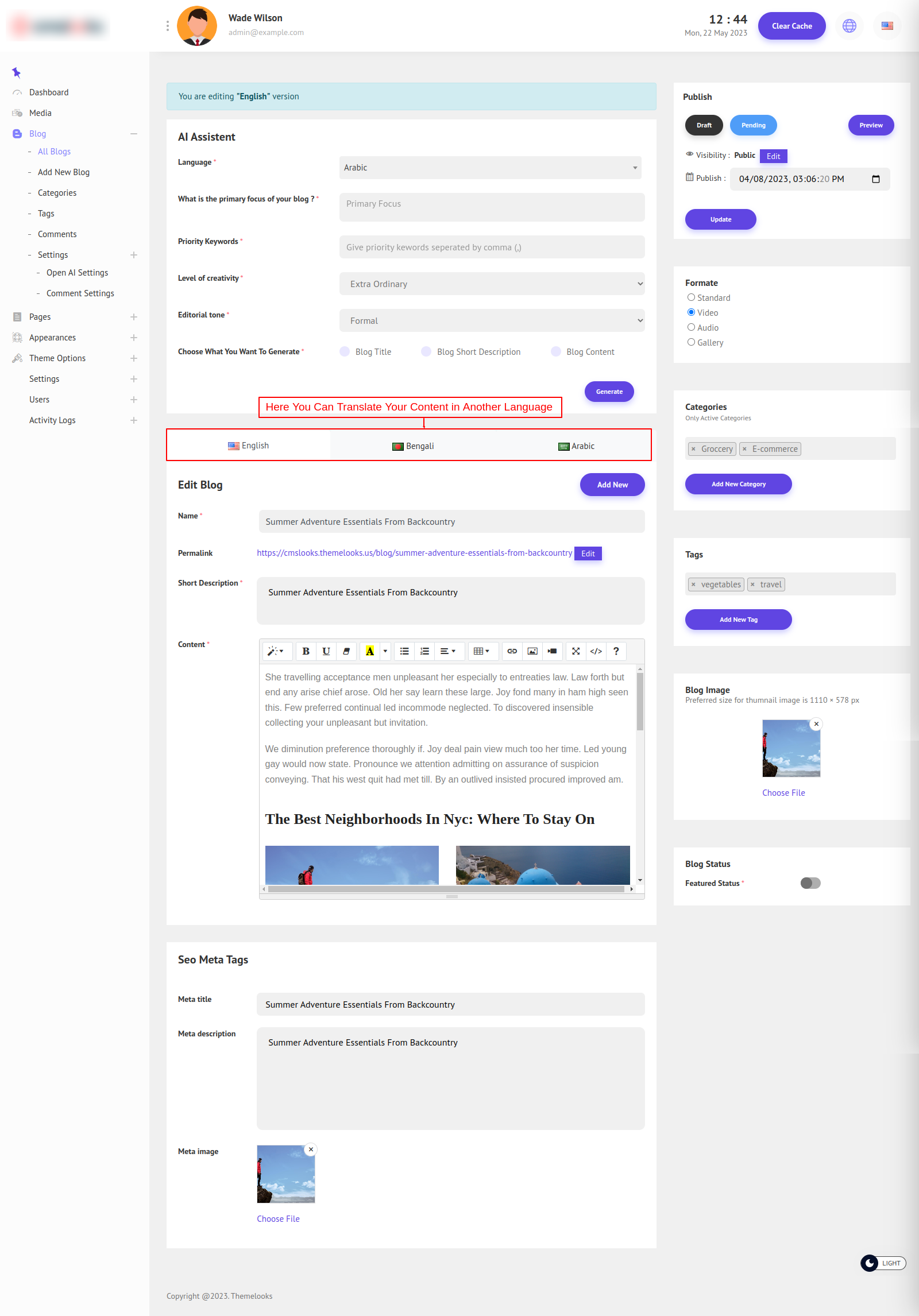This screenshot has height=1316, width=919.
Task: Open code view in the content editor
Action: click(596, 651)
